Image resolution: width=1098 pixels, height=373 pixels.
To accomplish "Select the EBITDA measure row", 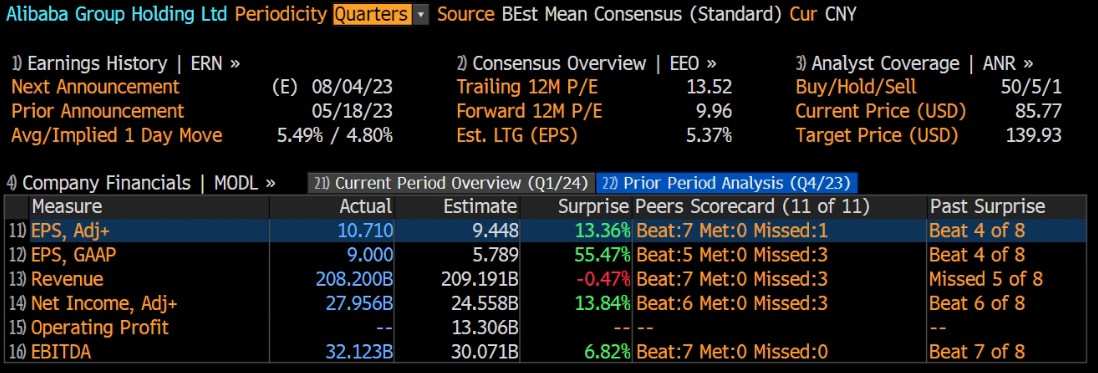I will pos(549,352).
